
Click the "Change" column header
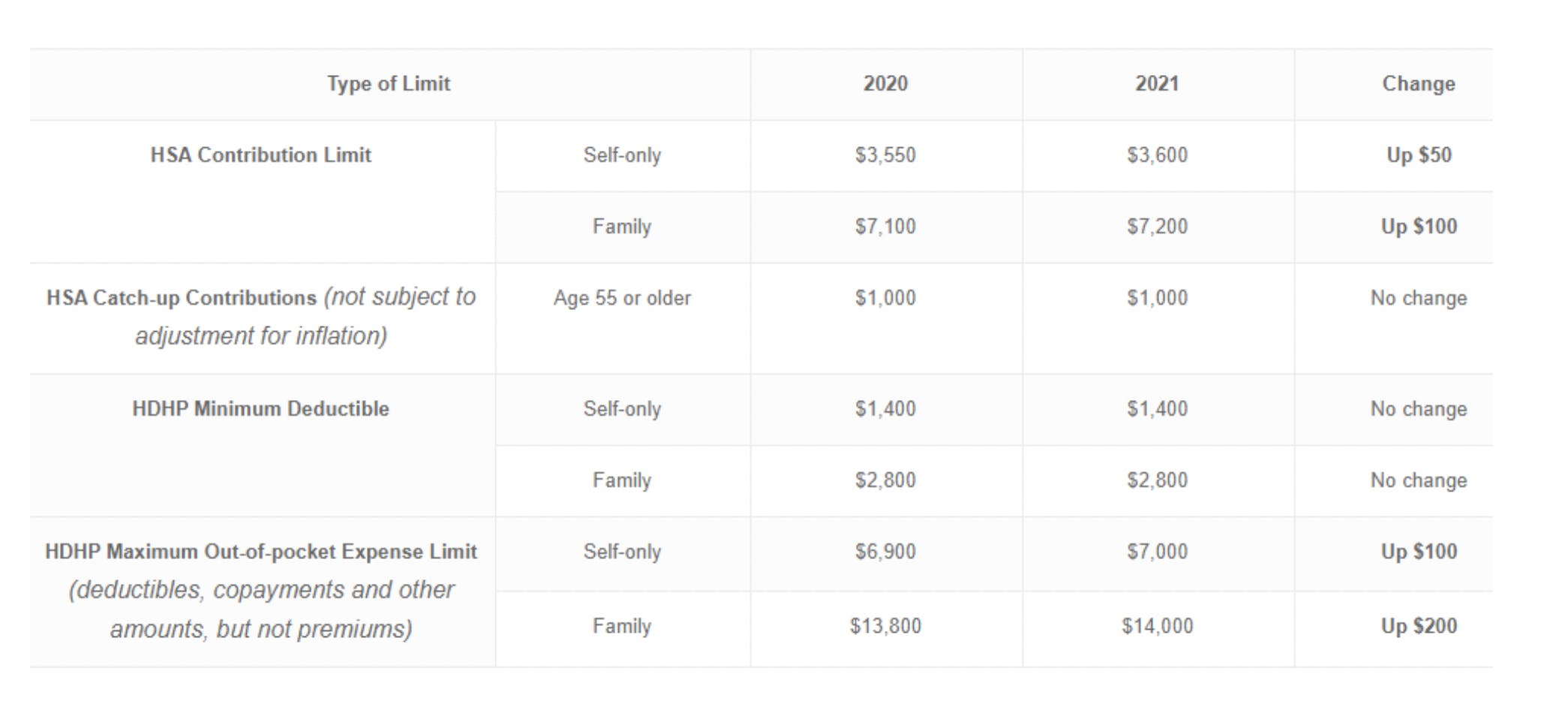coord(1418,83)
